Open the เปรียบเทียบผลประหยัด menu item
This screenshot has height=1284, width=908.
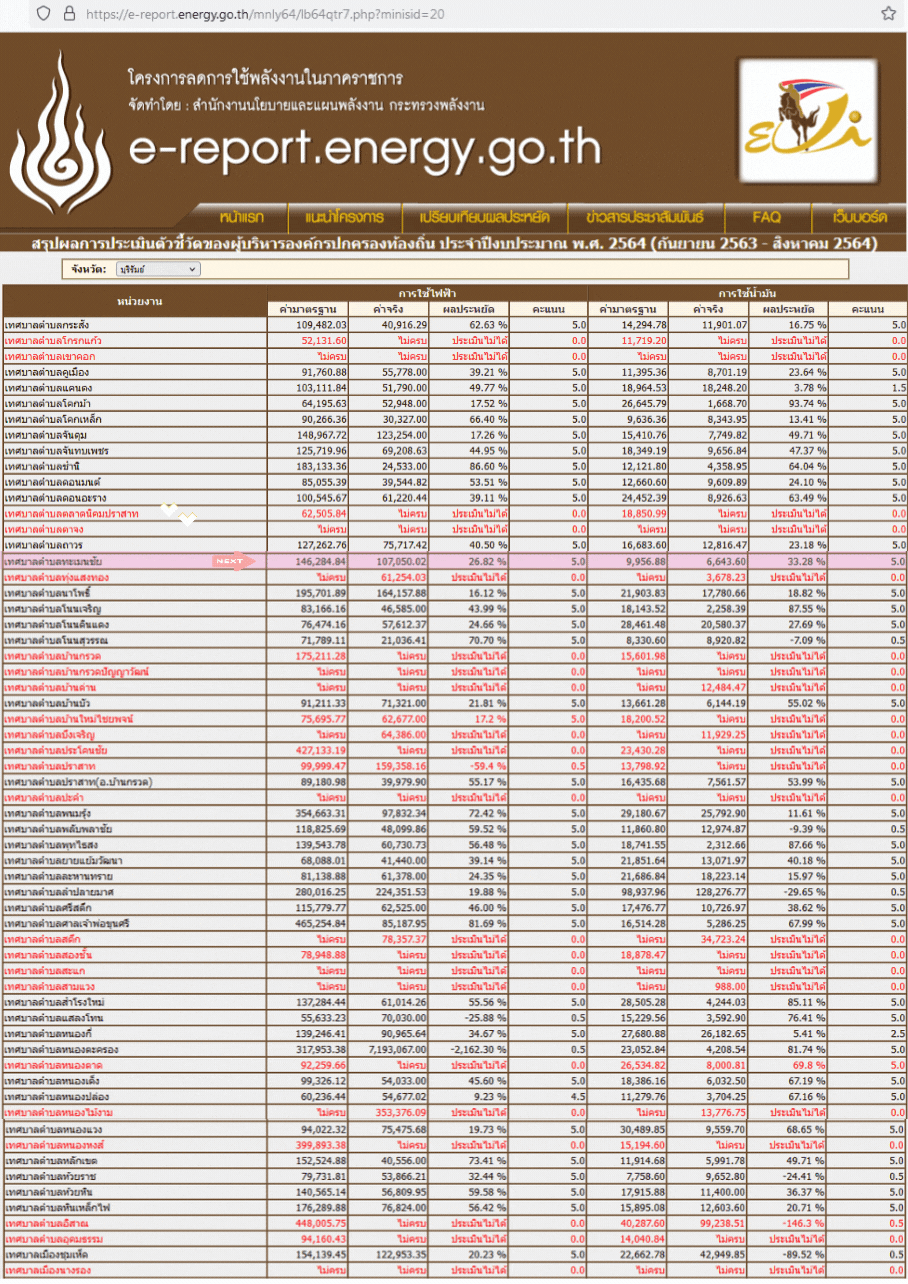(484, 217)
